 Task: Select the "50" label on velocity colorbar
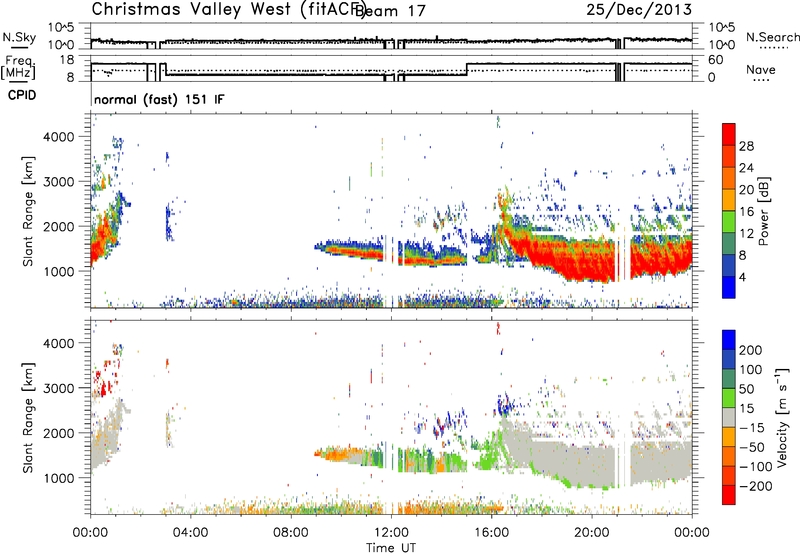tap(746, 389)
